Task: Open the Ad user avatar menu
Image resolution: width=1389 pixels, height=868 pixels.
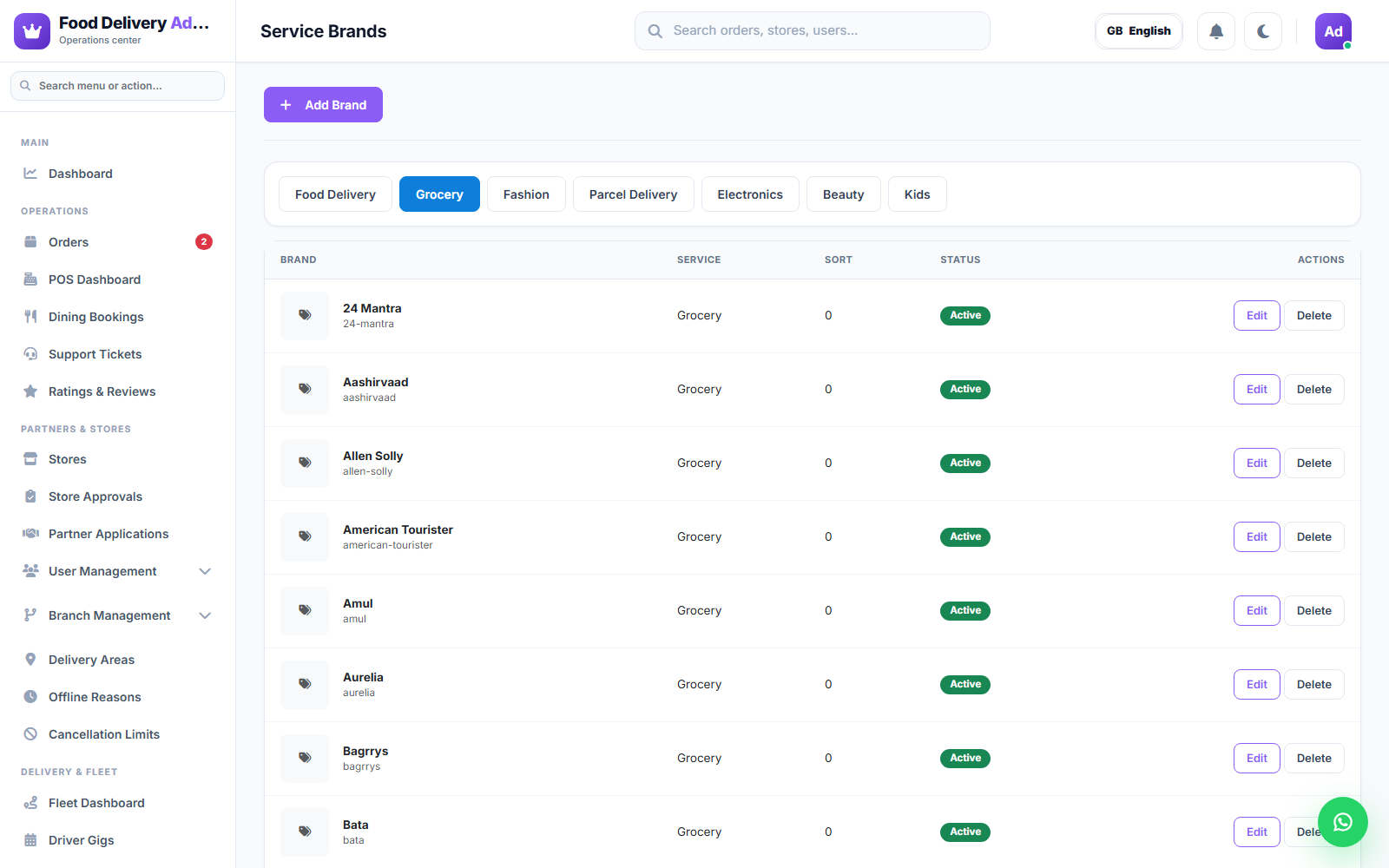Action: pyautogui.click(x=1333, y=31)
